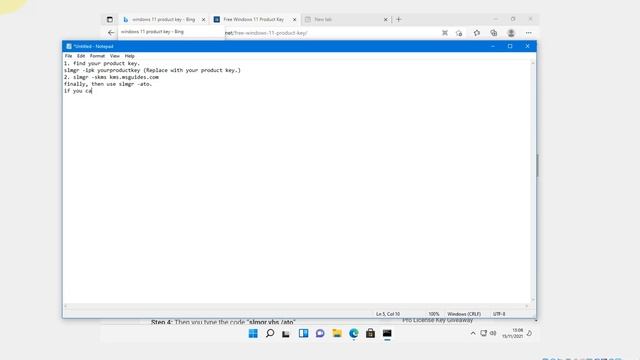
Task: Click Notepad vertical scrollbar
Action: (x=533, y=182)
